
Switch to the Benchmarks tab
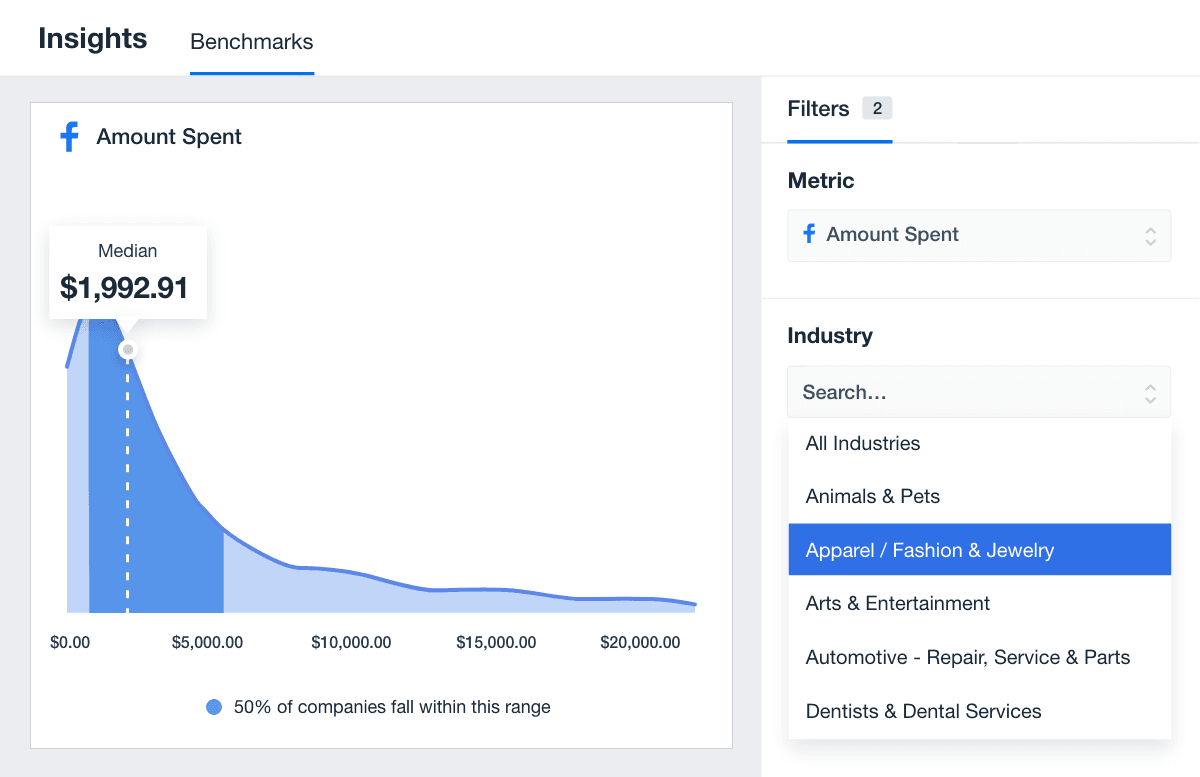point(251,42)
